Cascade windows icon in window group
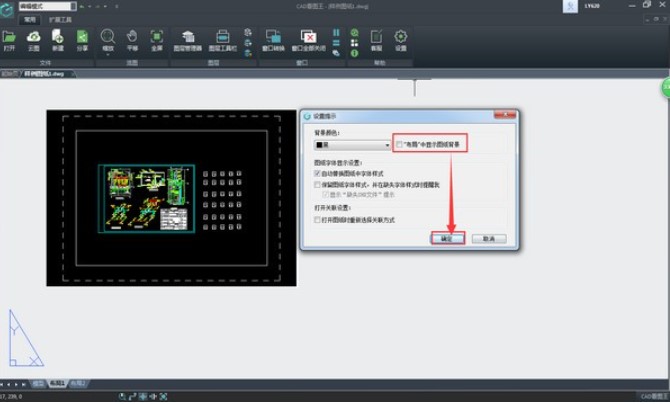670x404 pixels. tap(336, 53)
